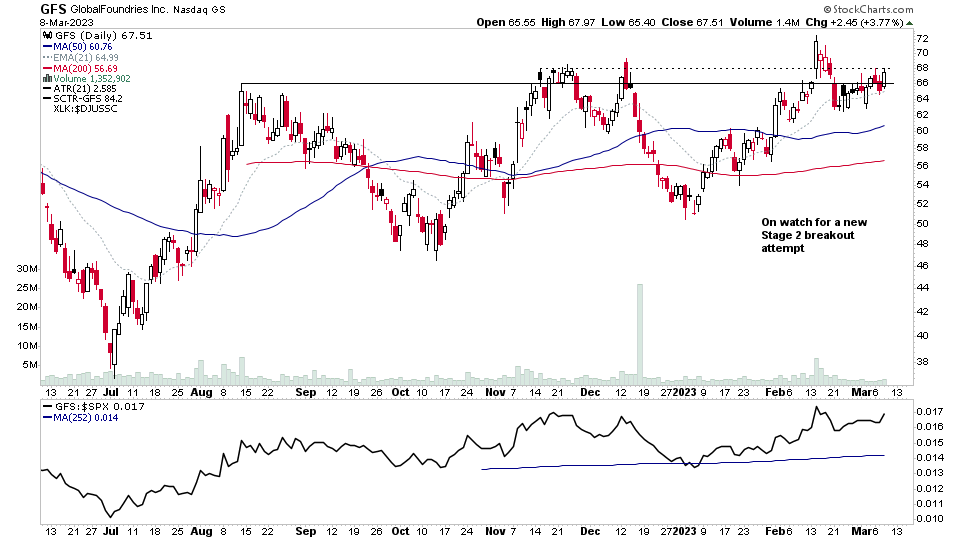Click the MA(252) 0.014 legend entry

(x=86, y=418)
